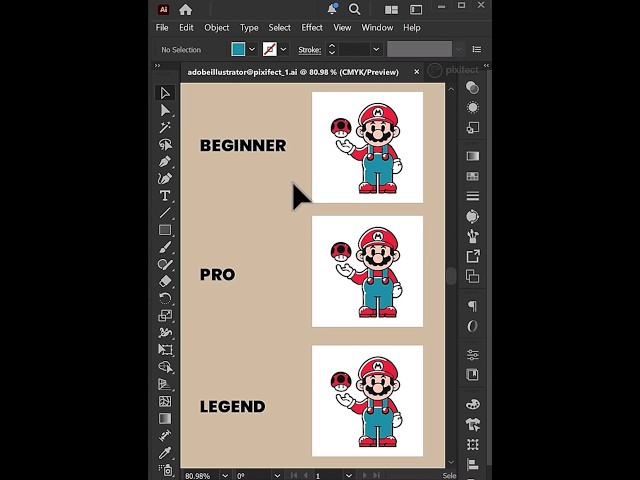Image resolution: width=640 pixels, height=480 pixels.
Task: Select the Shaper tool
Action: (x=165, y=264)
